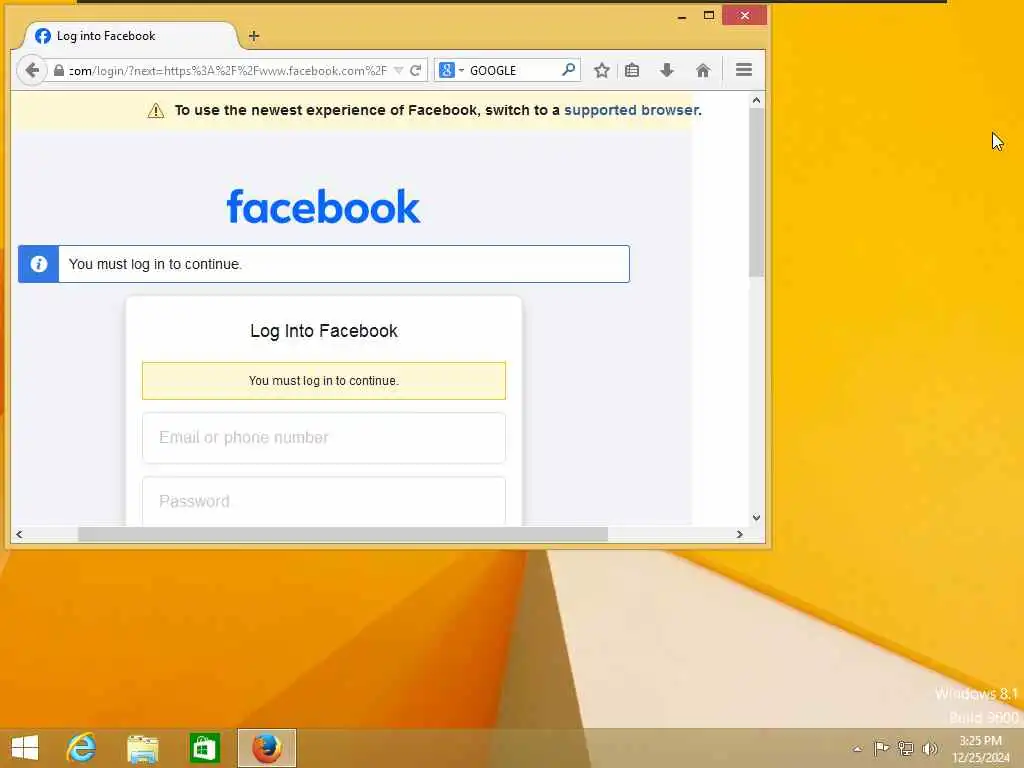The width and height of the screenshot is (1024, 768).
Task: Open the downloads arrow icon
Action: click(667, 70)
